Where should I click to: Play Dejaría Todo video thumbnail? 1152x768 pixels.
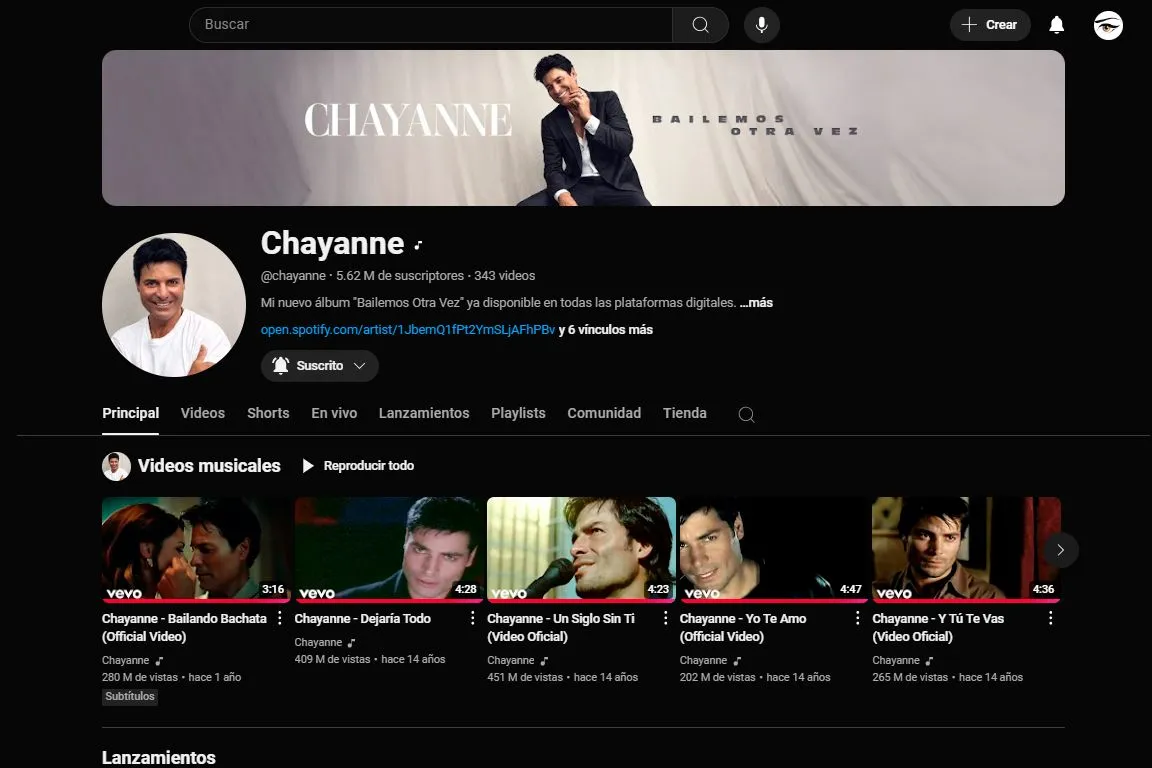pyautogui.click(x=388, y=550)
